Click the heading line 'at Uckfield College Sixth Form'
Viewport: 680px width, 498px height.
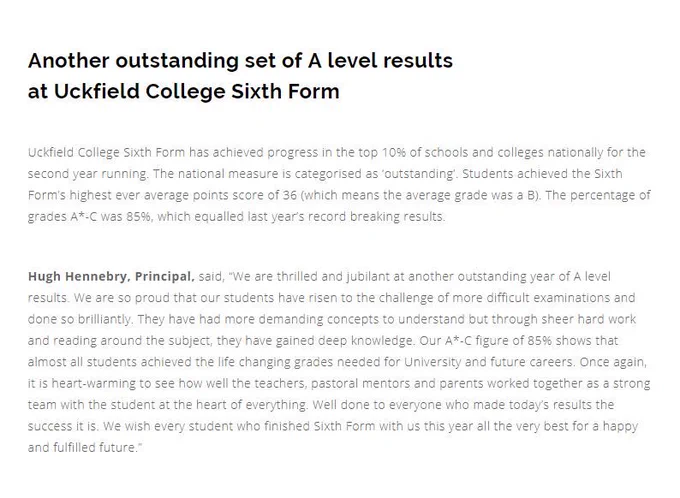tap(183, 91)
